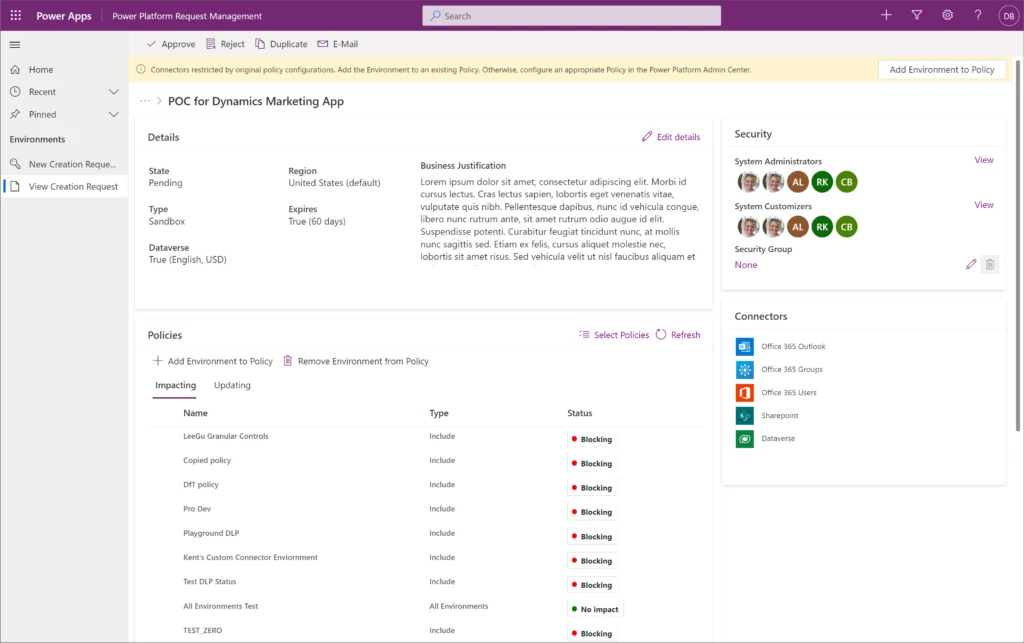Collapse the navigation pane with hamburger icon
Image resolution: width=1024 pixels, height=643 pixels.
point(14,44)
